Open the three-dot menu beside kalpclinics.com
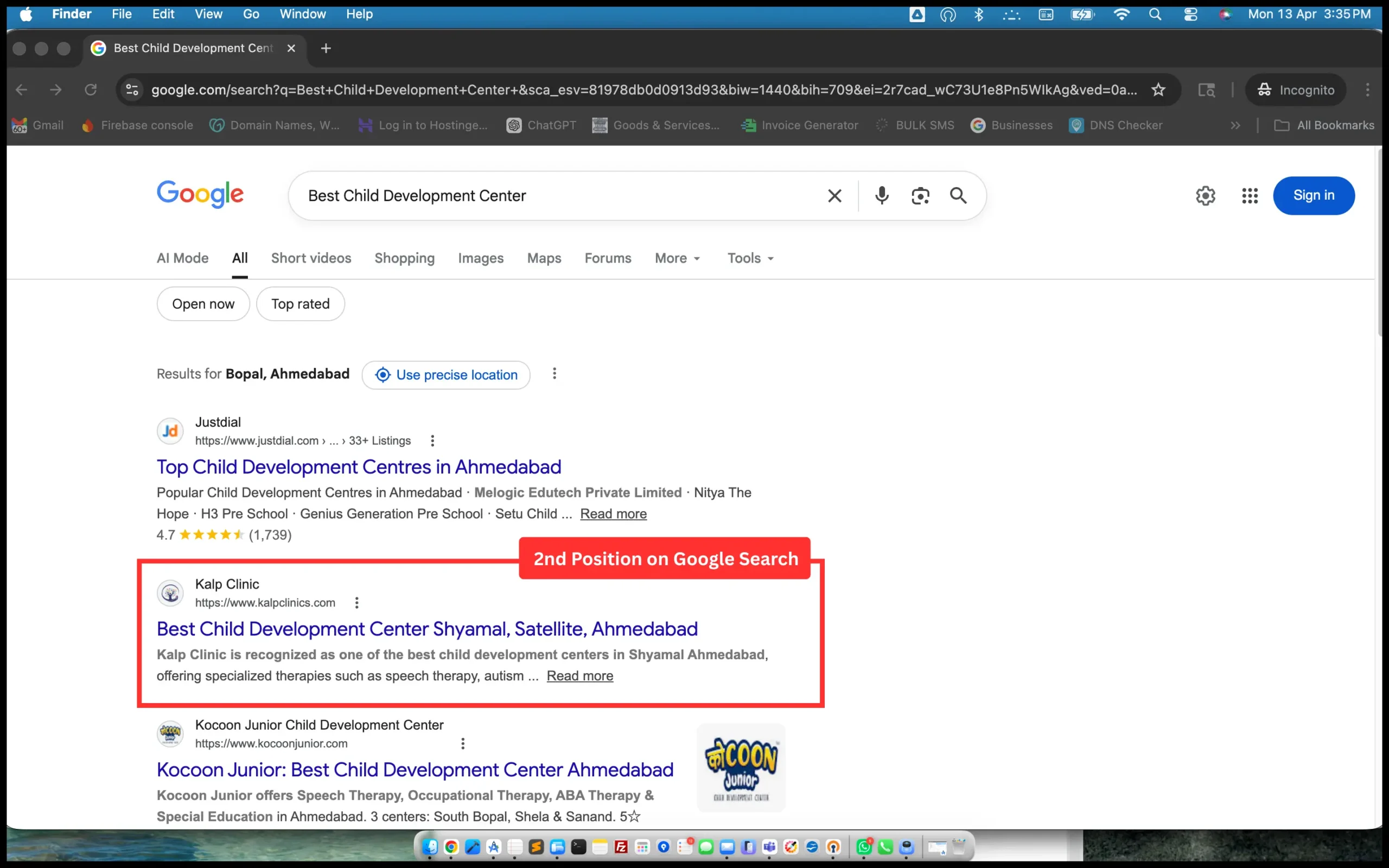Image resolution: width=1389 pixels, height=868 pixels. click(356, 603)
